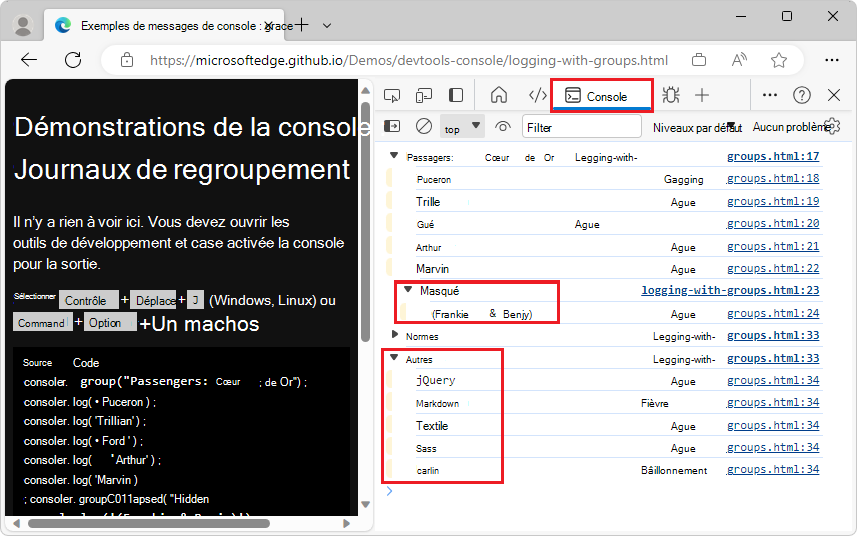The image size is (857, 536).
Task: Click the horizontal scrollbar on the page
Action: coord(149,523)
